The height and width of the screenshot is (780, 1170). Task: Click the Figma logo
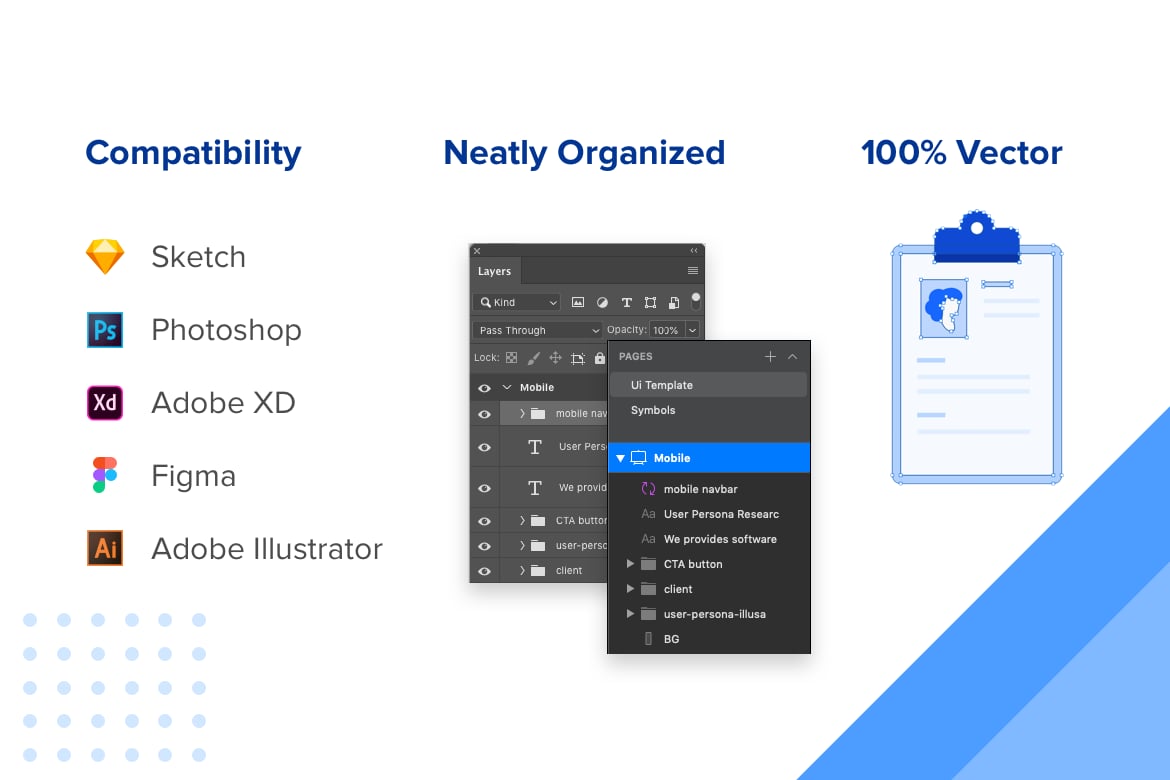point(105,475)
